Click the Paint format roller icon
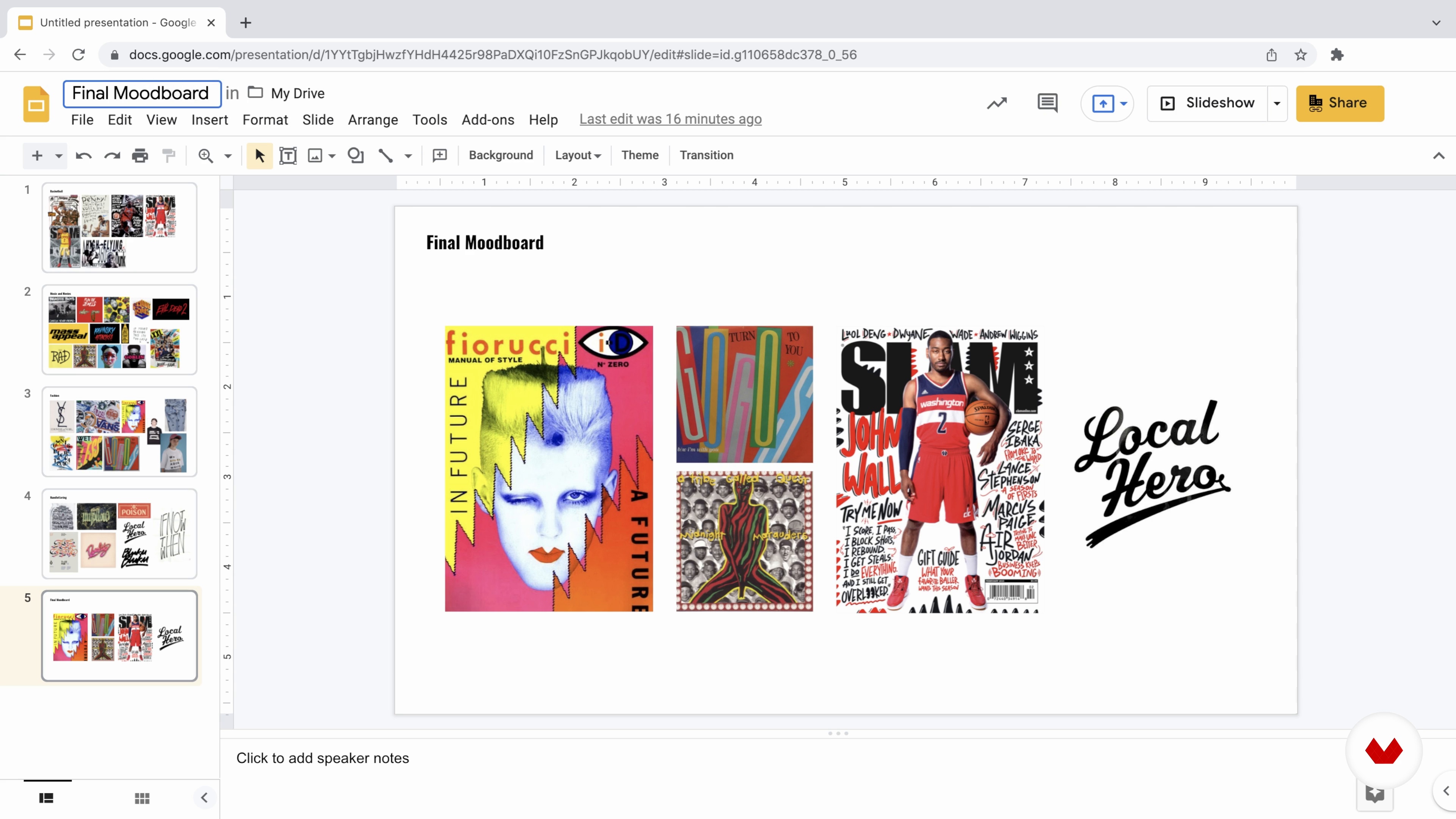The image size is (1456, 819). [x=168, y=155]
